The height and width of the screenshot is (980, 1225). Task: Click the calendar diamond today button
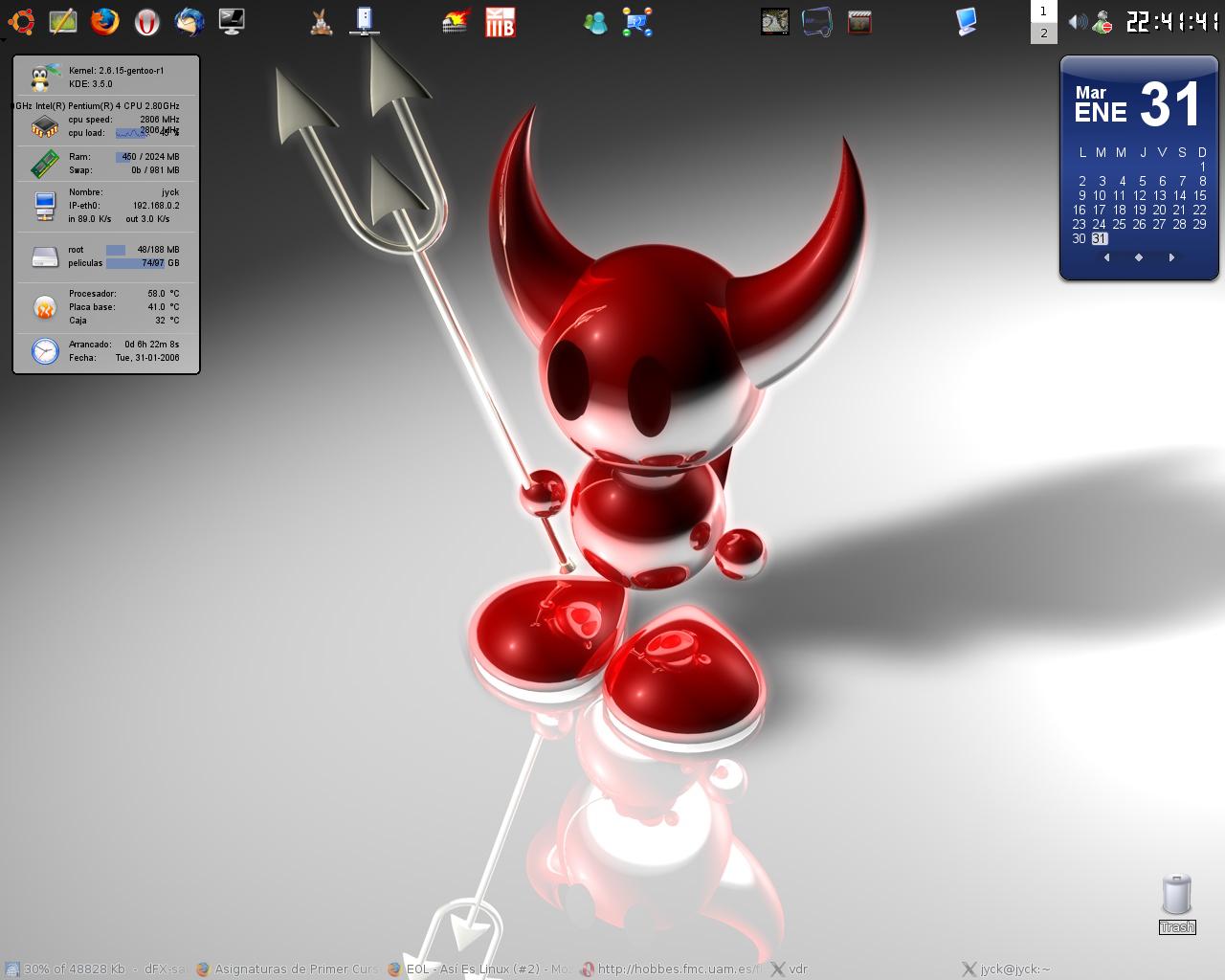click(x=1139, y=257)
